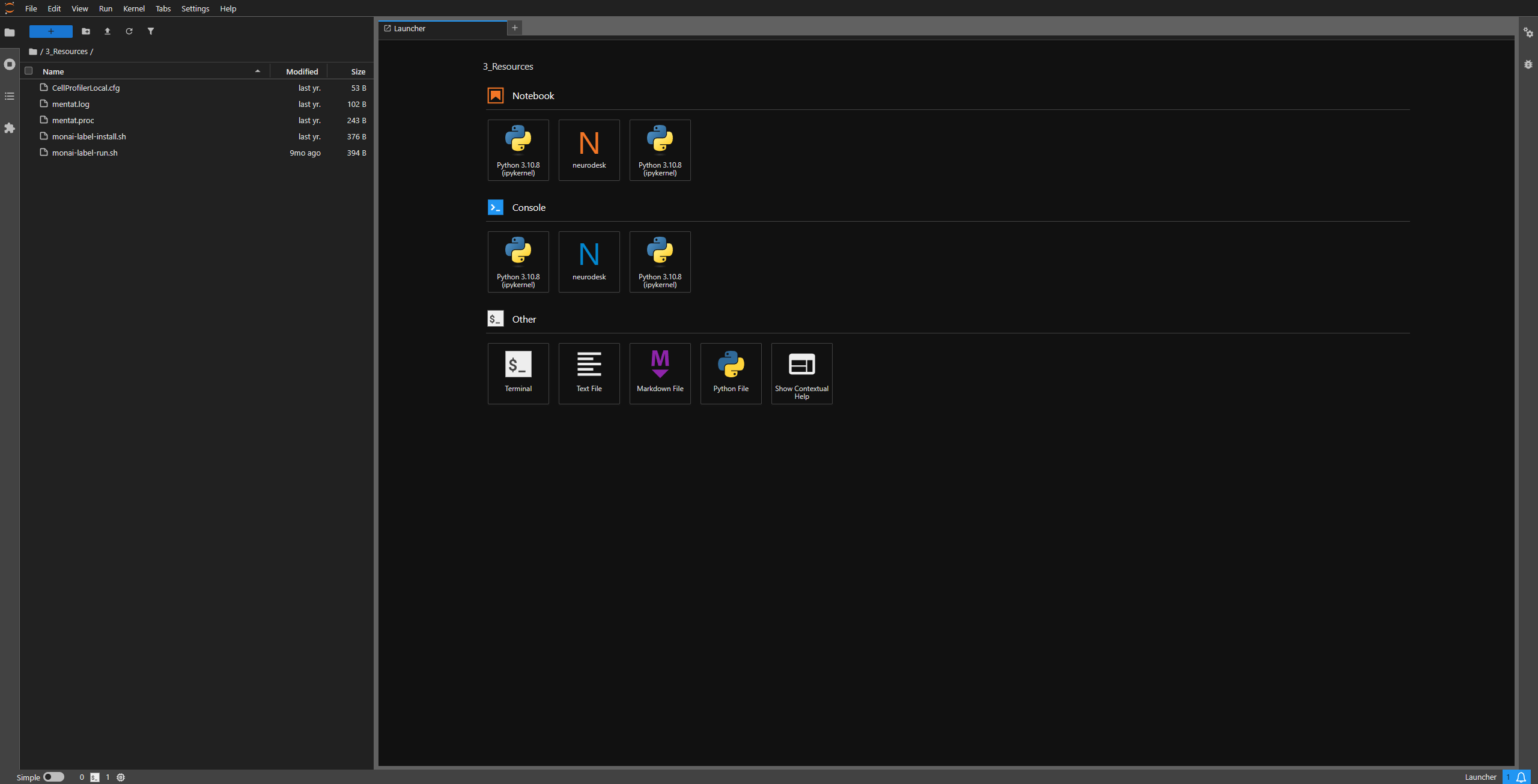Viewport: 1538px width, 784px height.
Task: Toggle the file filter funnel icon
Action: tap(151, 31)
